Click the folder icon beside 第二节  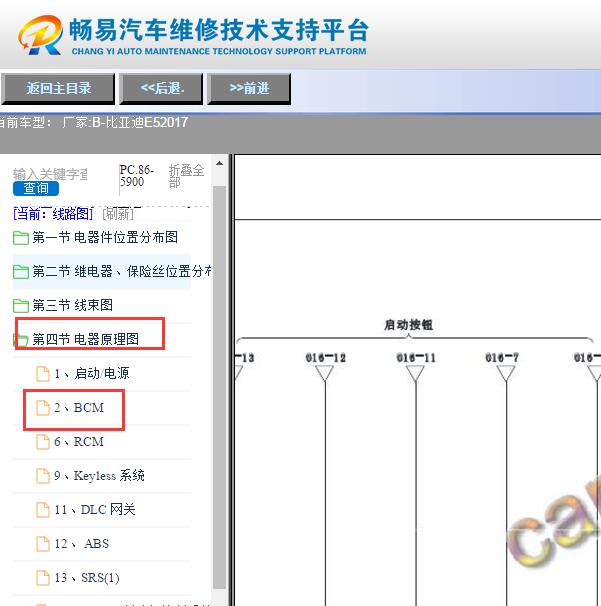(20, 272)
